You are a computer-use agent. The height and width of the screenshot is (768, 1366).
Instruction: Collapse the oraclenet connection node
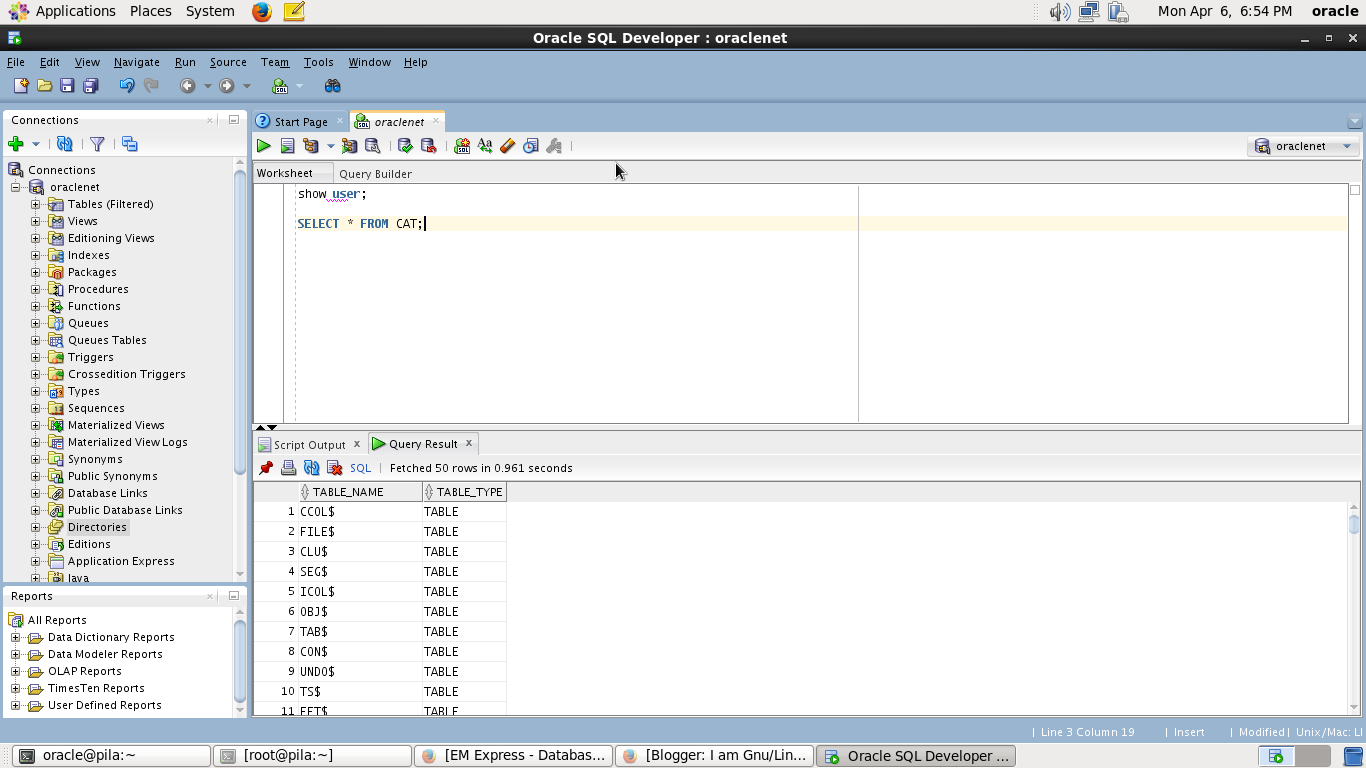16,187
